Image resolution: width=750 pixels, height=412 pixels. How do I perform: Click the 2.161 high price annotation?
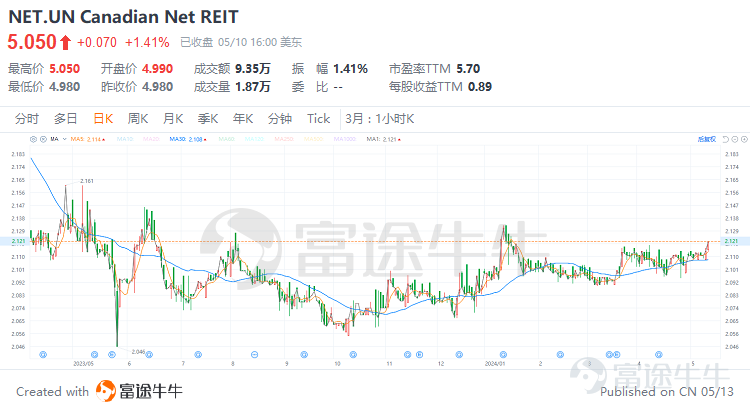[87, 181]
